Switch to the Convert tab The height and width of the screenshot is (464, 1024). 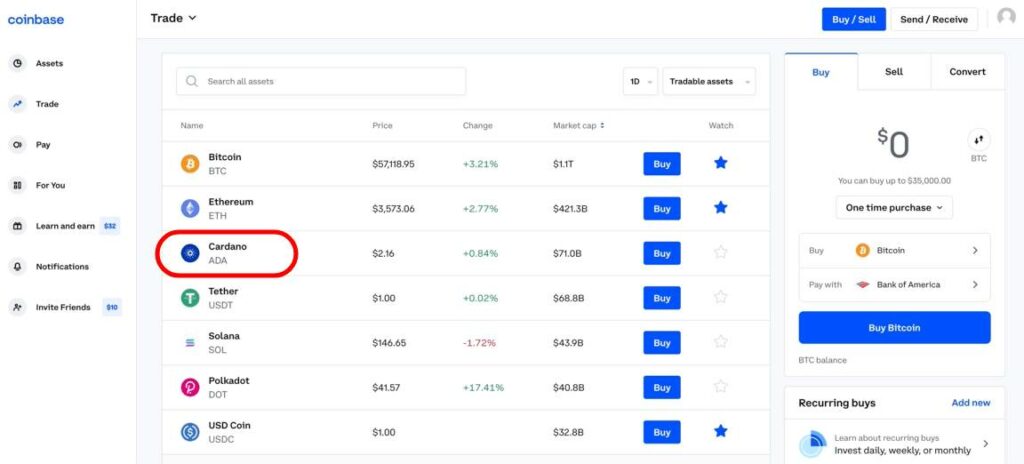pos(967,72)
